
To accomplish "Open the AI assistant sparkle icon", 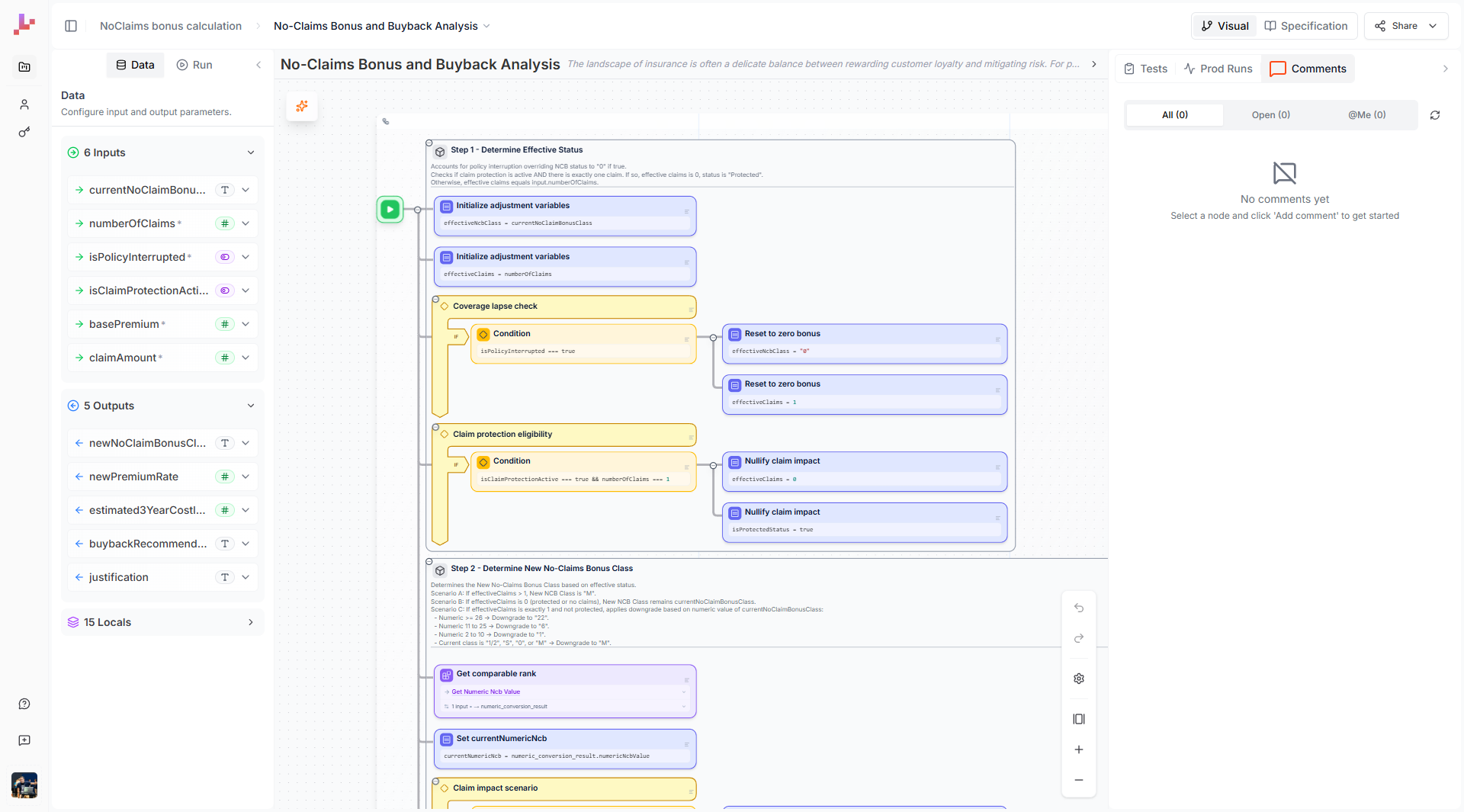I will click(302, 107).
